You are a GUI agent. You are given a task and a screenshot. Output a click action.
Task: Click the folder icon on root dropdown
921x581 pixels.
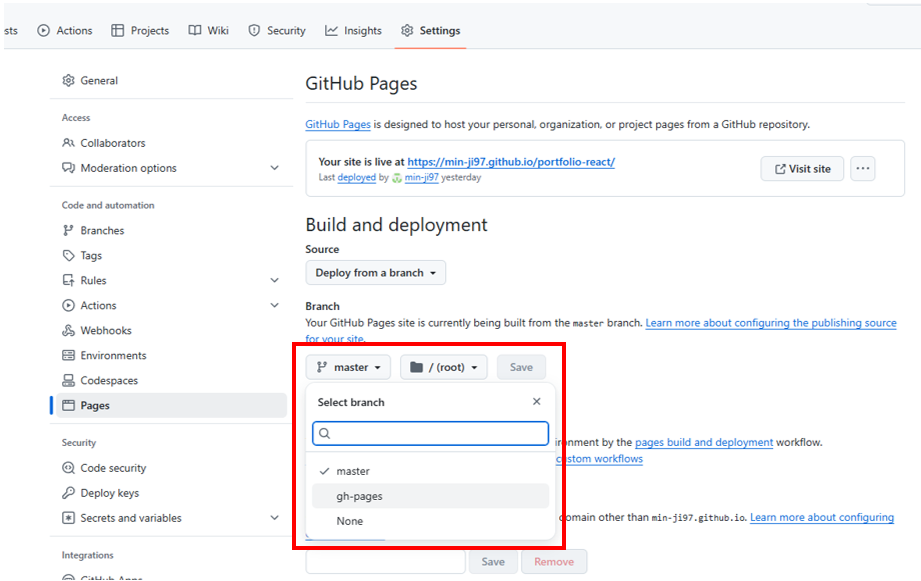pyautogui.click(x=416, y=367)
